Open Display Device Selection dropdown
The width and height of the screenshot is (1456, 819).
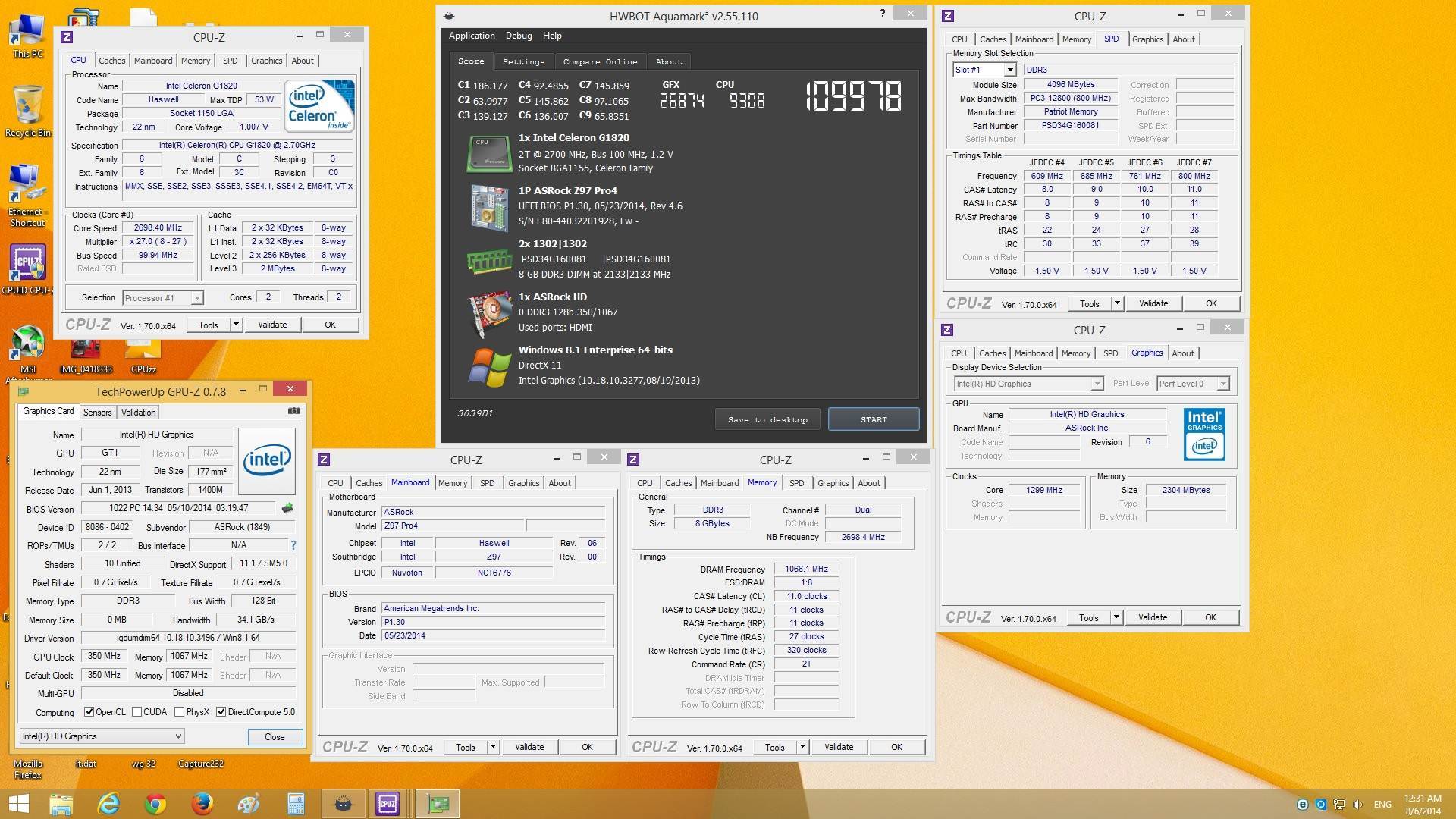coord(1028,384)
